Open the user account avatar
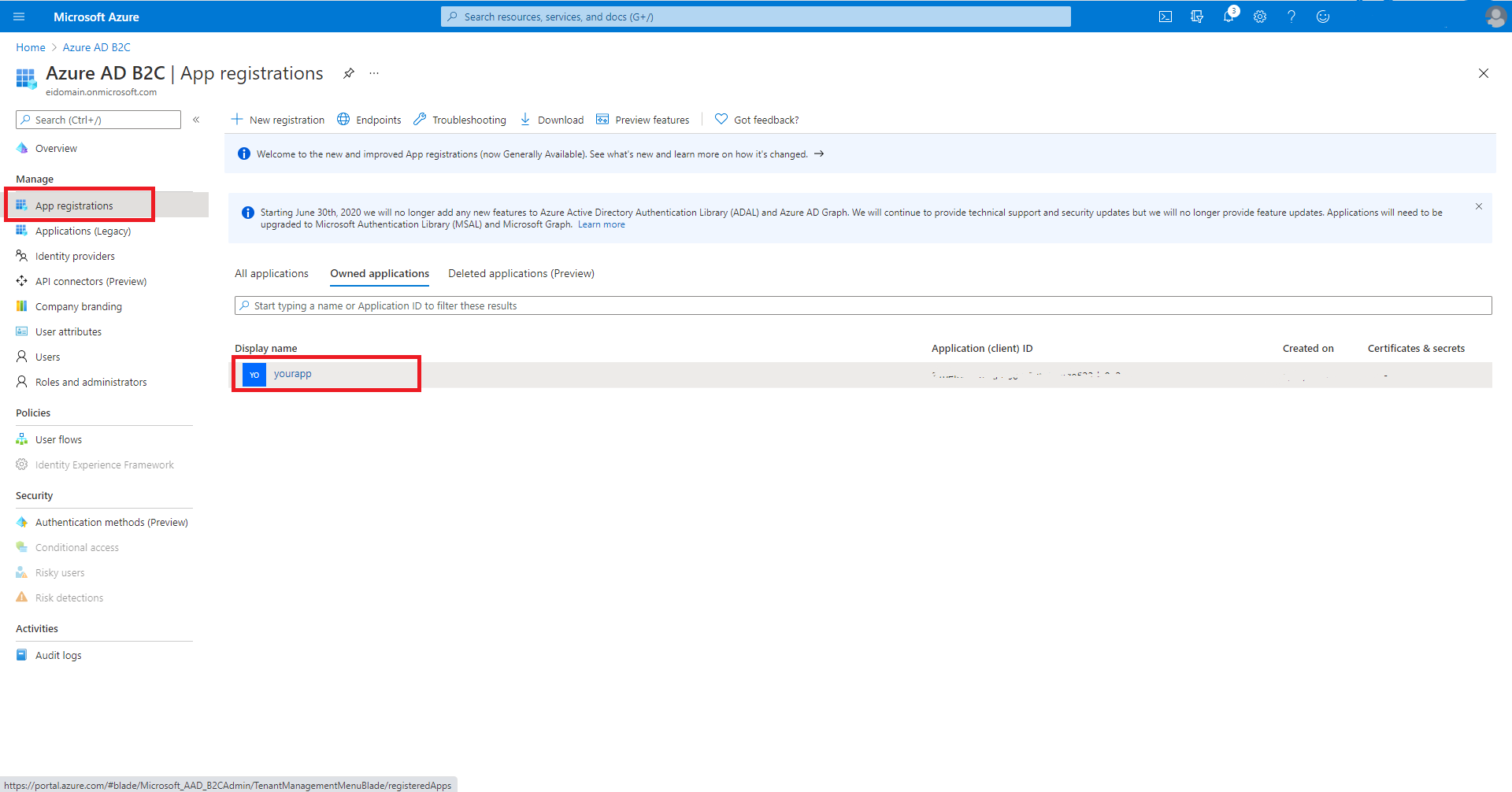The width and height of the screenshot is (1512, 792). (1495, 17)
